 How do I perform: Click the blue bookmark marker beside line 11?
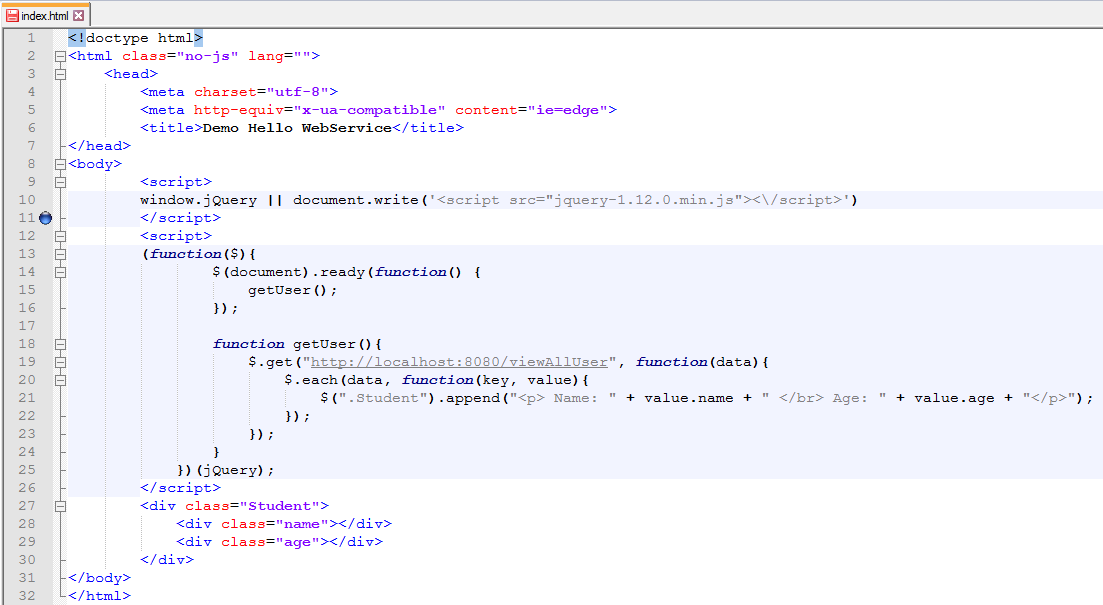[45, 217]
